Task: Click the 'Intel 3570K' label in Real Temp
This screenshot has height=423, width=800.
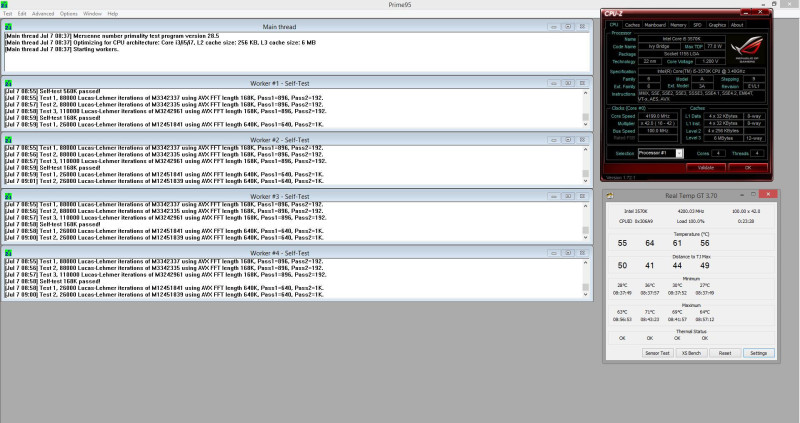Action: (636, 211)
